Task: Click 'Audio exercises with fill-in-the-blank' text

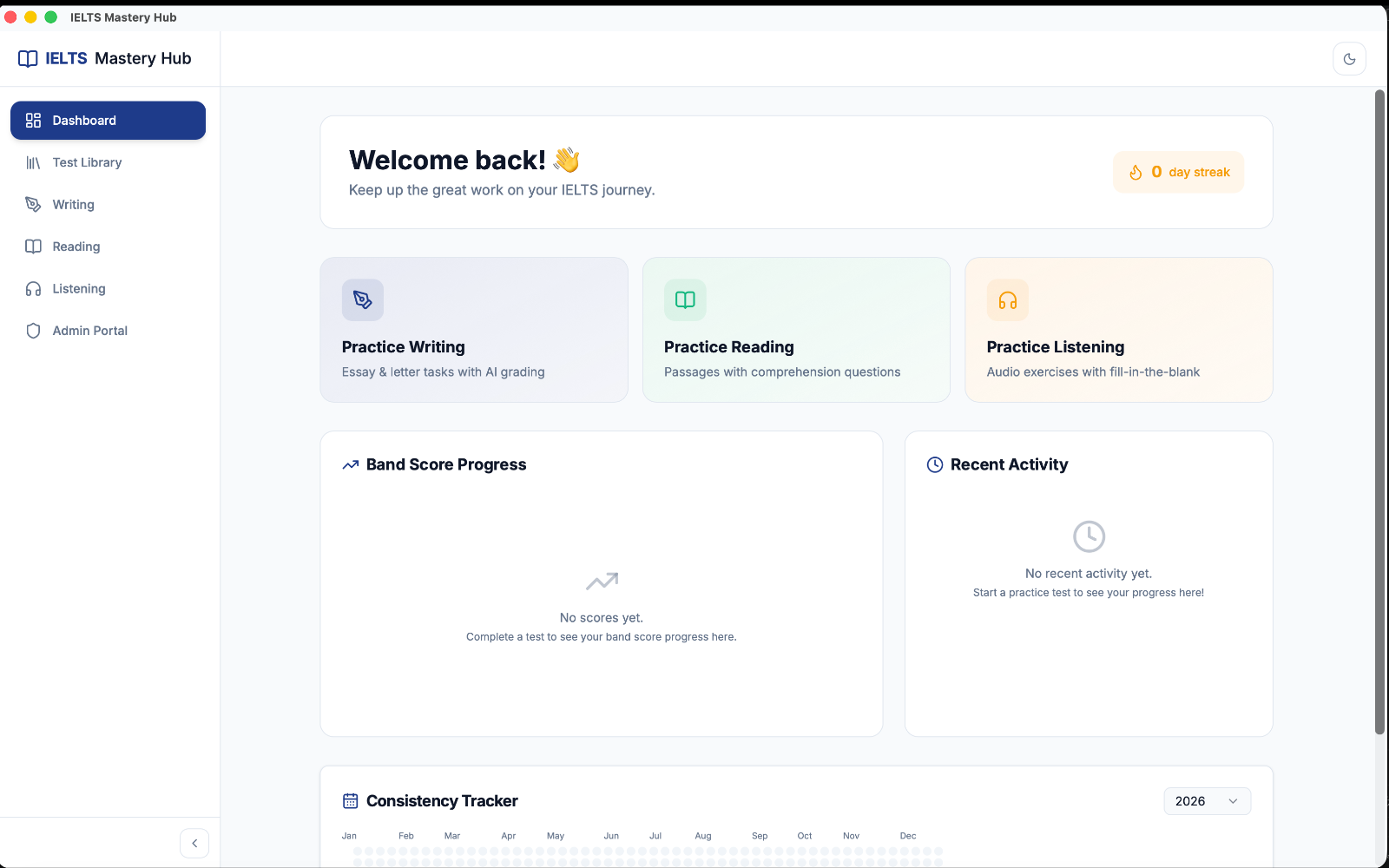Action: coord(1093,372)
